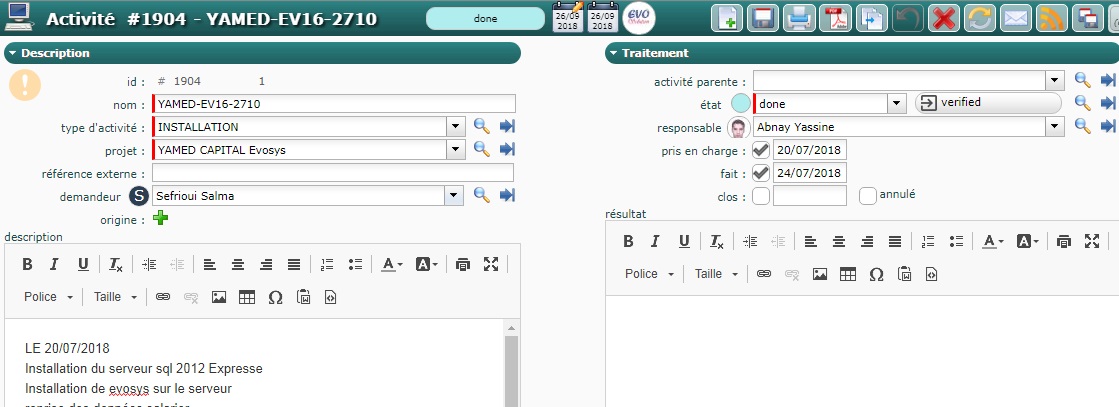Print the activity using the printer icon

(x=798, y=19)
